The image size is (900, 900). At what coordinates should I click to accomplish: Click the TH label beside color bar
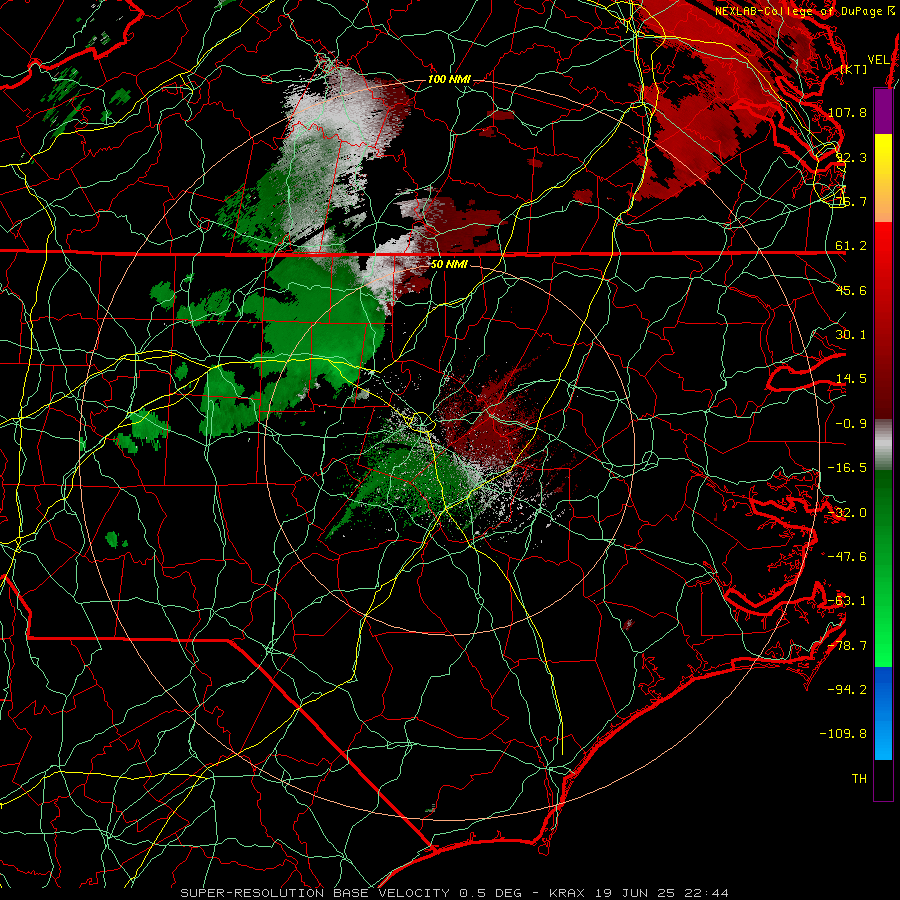pos(859,779)
